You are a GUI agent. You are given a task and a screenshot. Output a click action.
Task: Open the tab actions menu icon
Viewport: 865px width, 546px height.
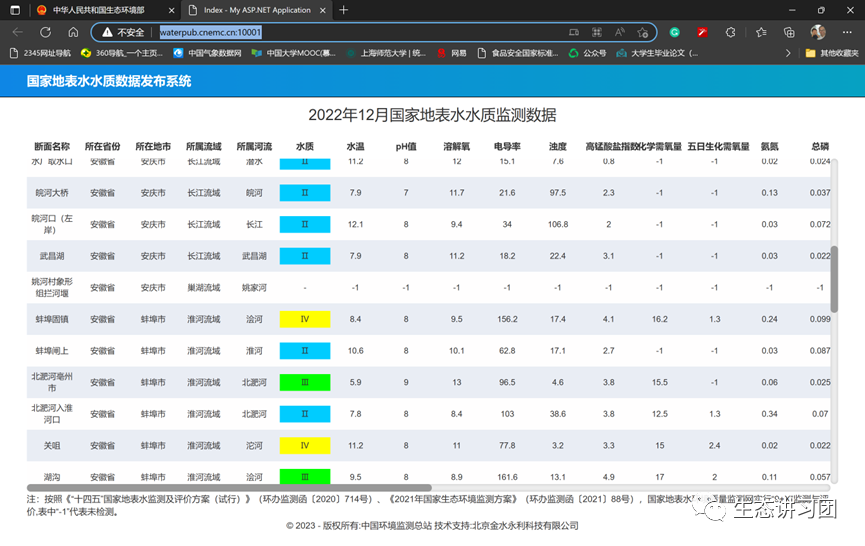tap(15, 10)
